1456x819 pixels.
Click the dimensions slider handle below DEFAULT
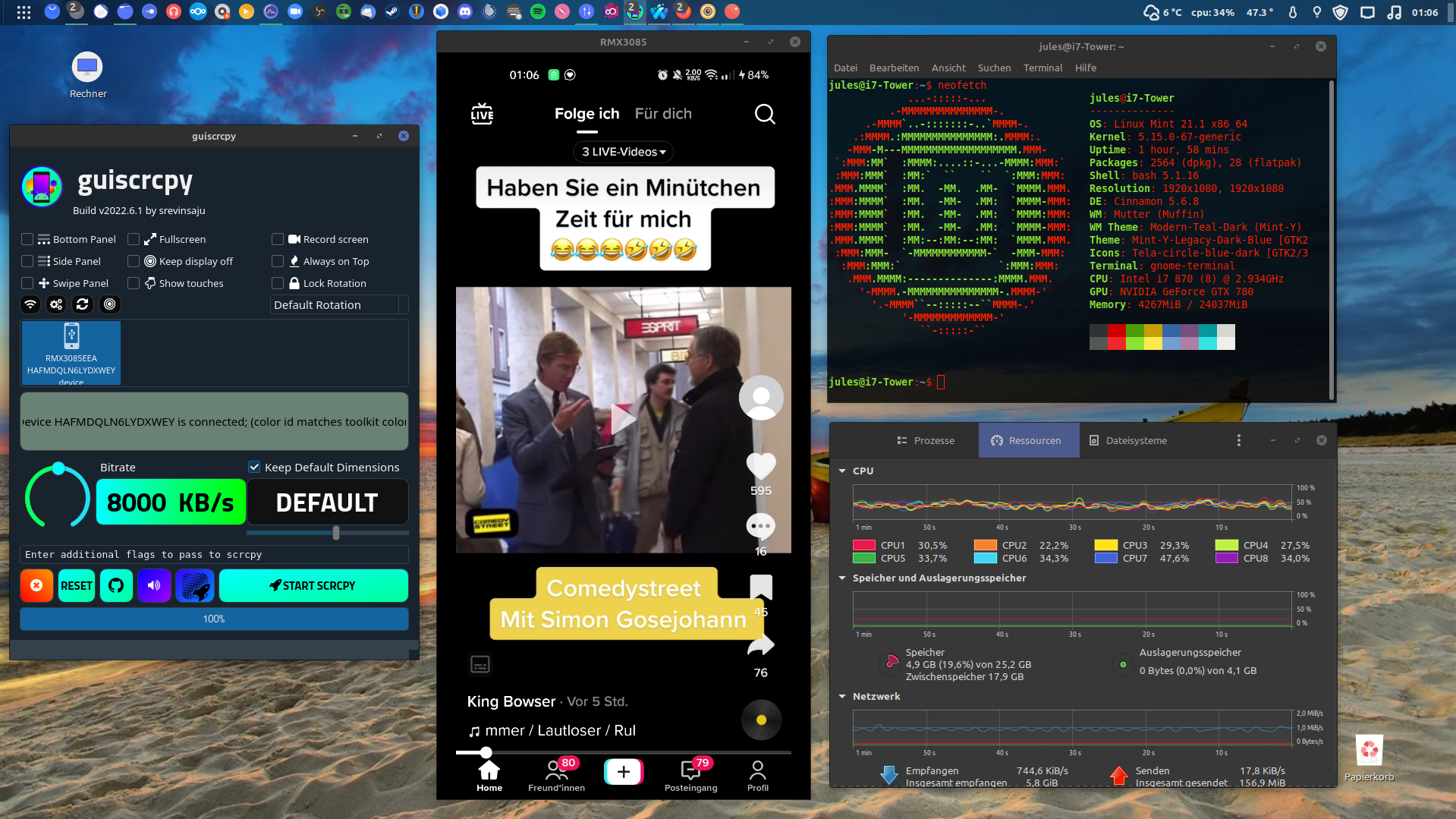pos(335,533)
